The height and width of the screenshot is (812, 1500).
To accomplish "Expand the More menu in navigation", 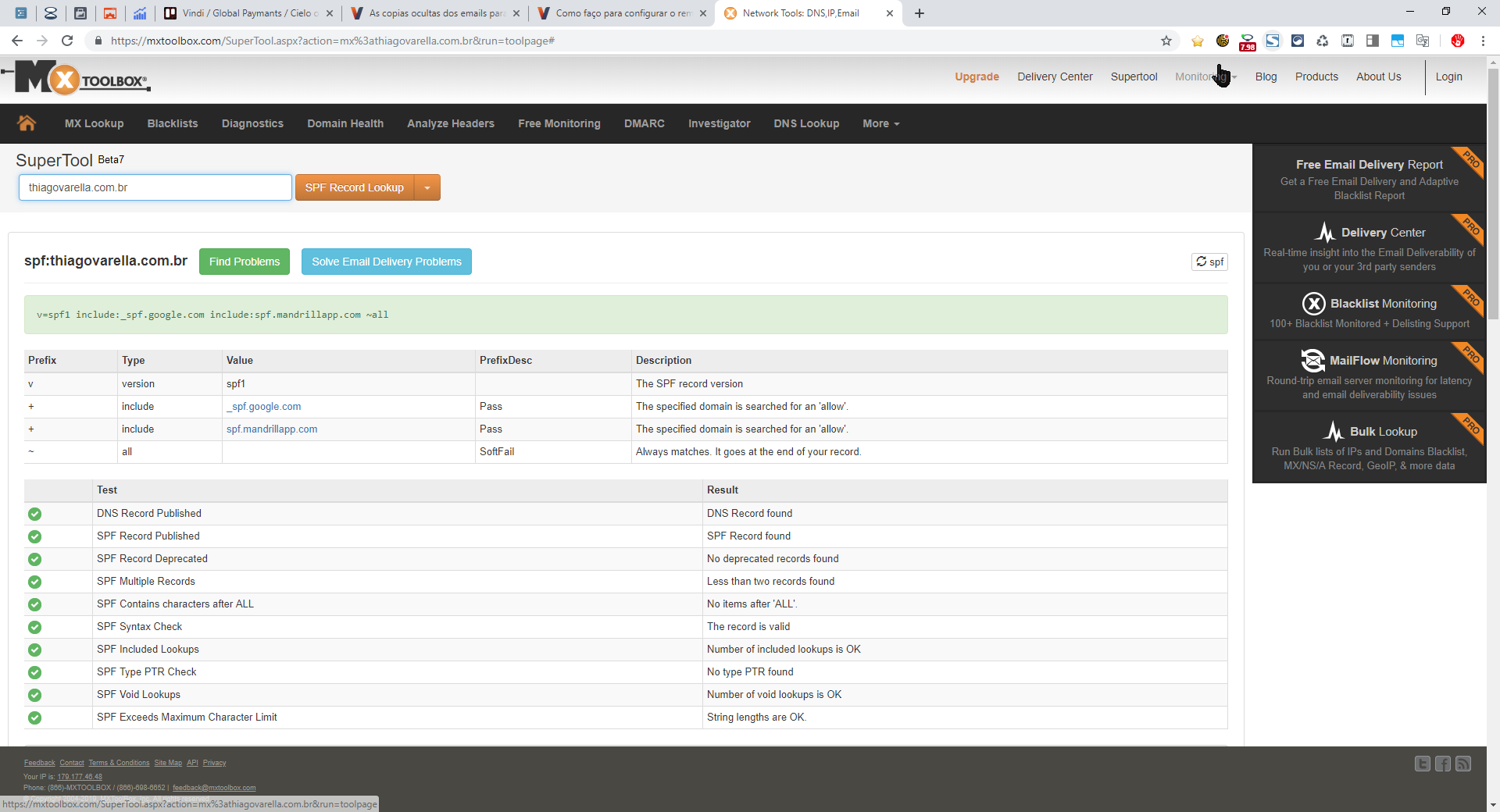I will pos(881,123).
